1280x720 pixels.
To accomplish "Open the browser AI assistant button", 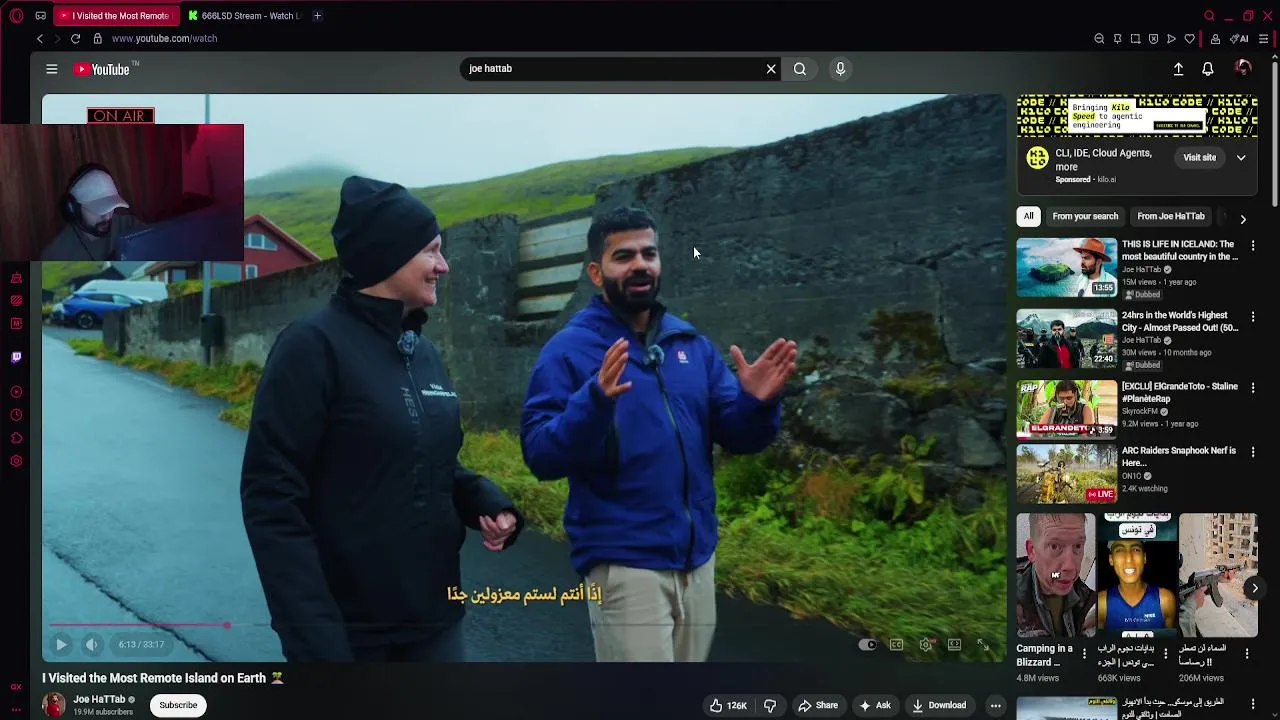I will pos(1240,39).
